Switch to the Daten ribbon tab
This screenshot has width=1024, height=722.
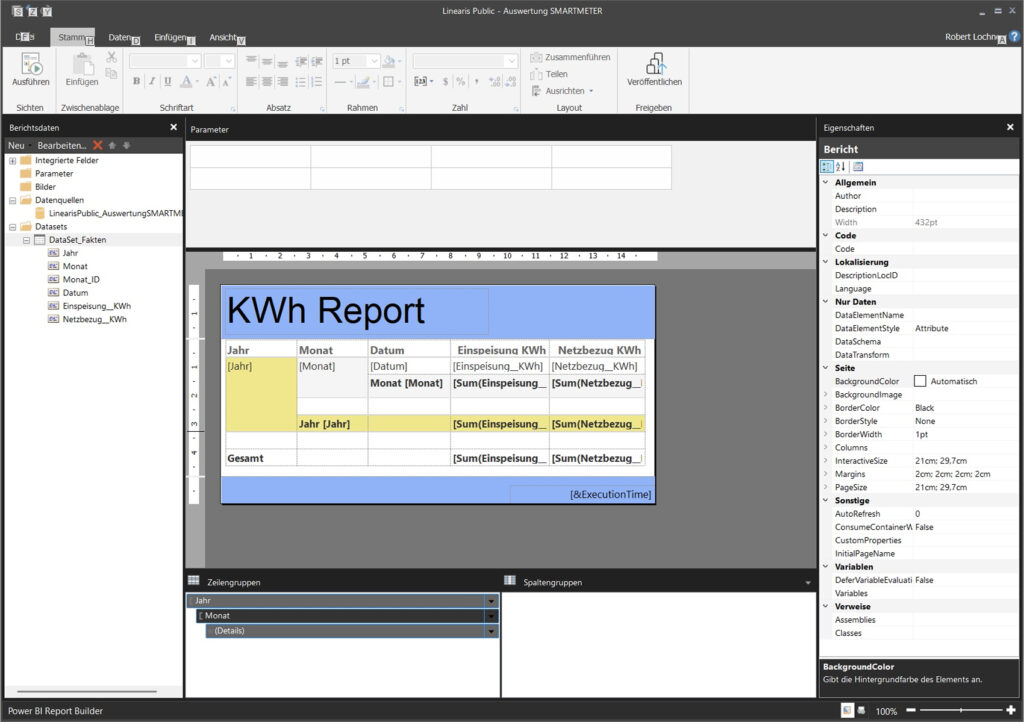tap(120, 37)
